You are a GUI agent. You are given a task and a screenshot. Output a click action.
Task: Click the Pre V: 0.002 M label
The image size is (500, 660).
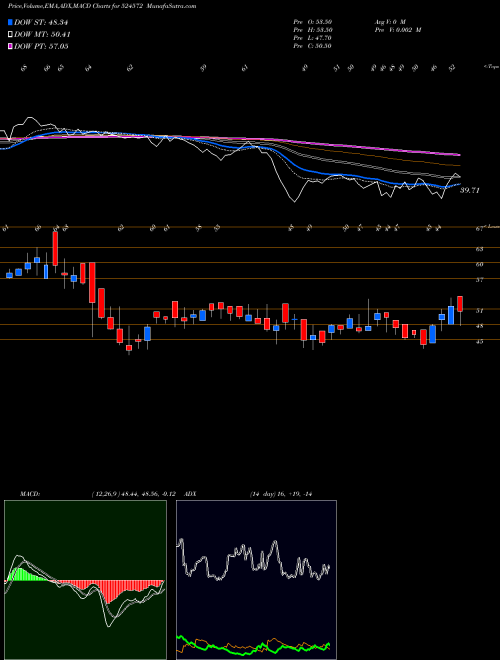(x=399, y=30)
